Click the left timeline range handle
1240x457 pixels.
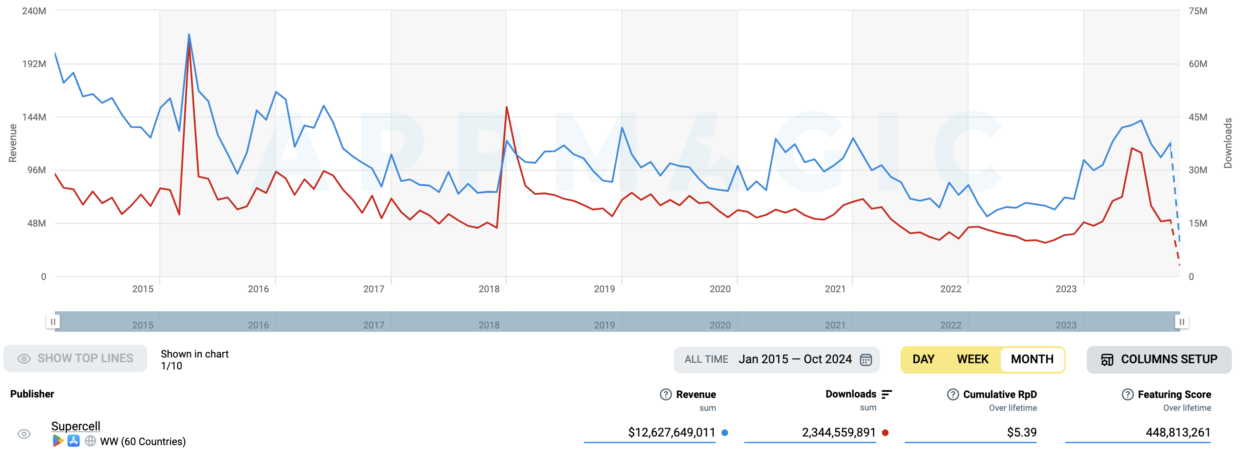click(x=53, y=321)
